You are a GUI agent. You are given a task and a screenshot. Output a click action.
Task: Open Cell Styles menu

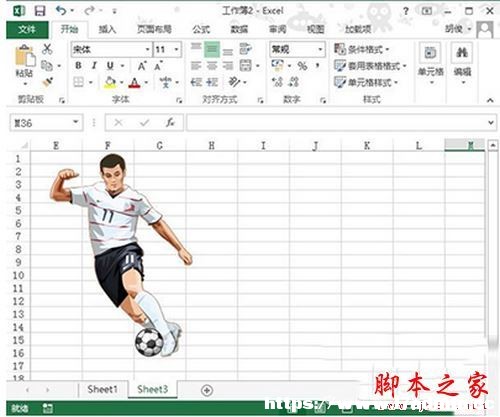[x=366, y=82]
